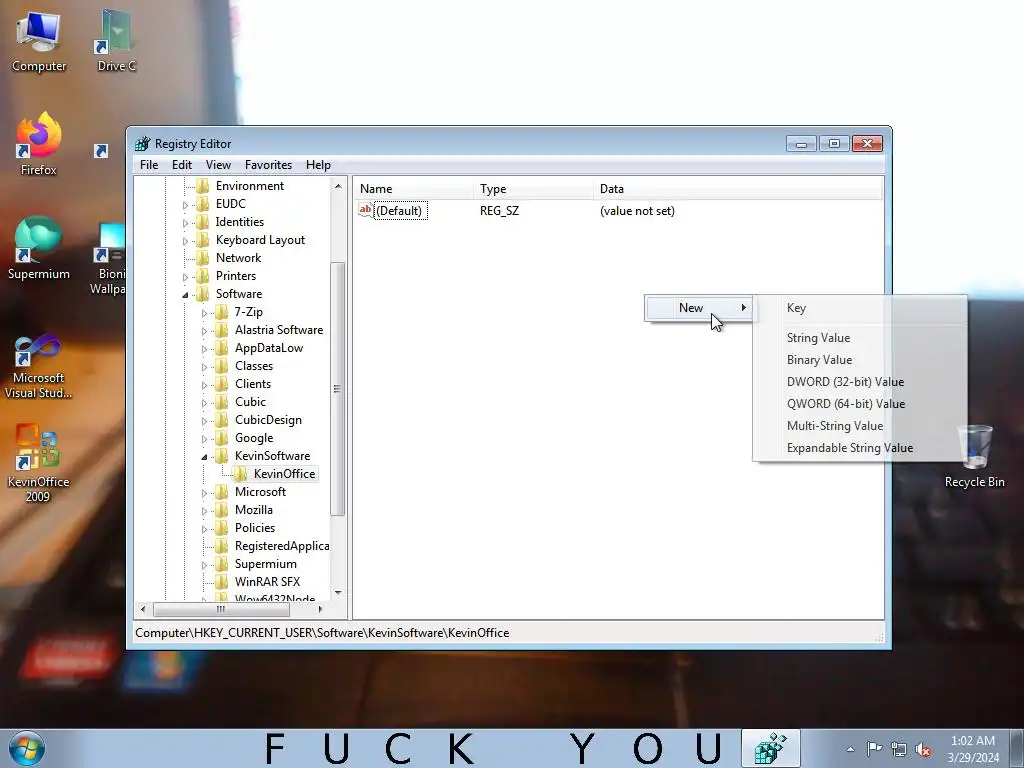
Task: Collapse the KevinSoftware key
Action: coord(204,457)
